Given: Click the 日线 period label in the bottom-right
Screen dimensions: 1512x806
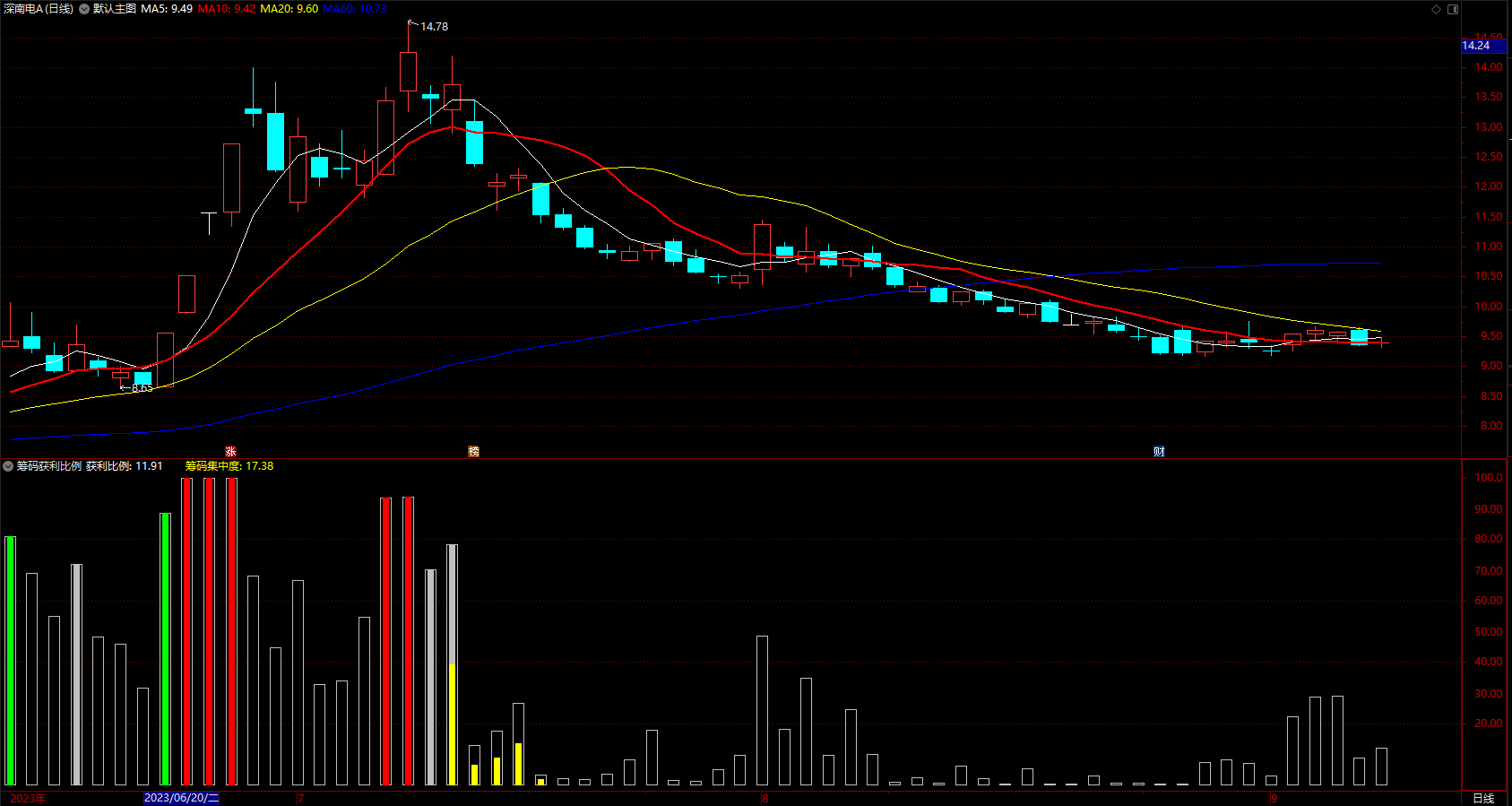Looking at the screenshot, I should tap(1483, 798).
